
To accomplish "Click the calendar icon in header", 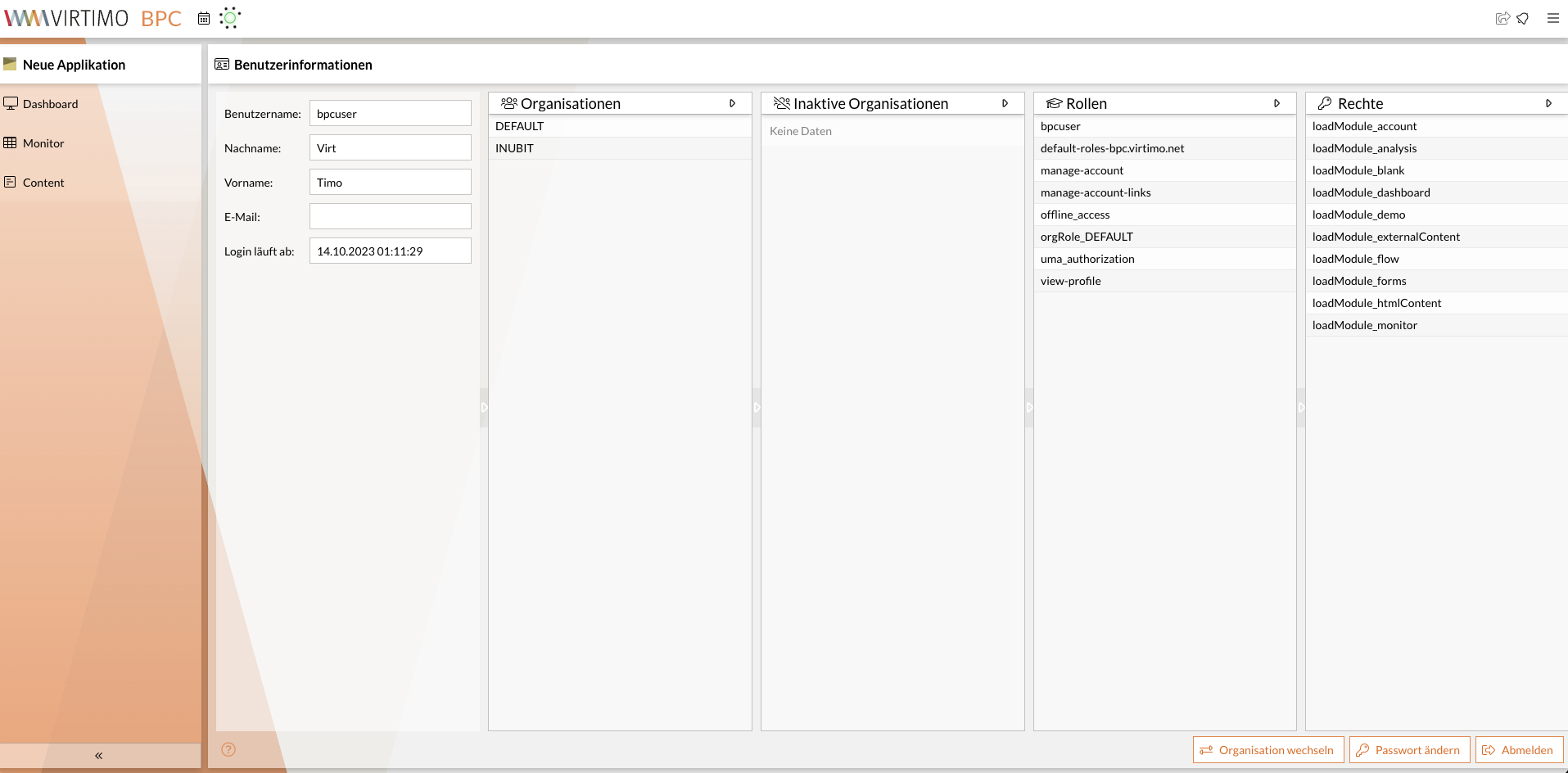I will (204, 18).
